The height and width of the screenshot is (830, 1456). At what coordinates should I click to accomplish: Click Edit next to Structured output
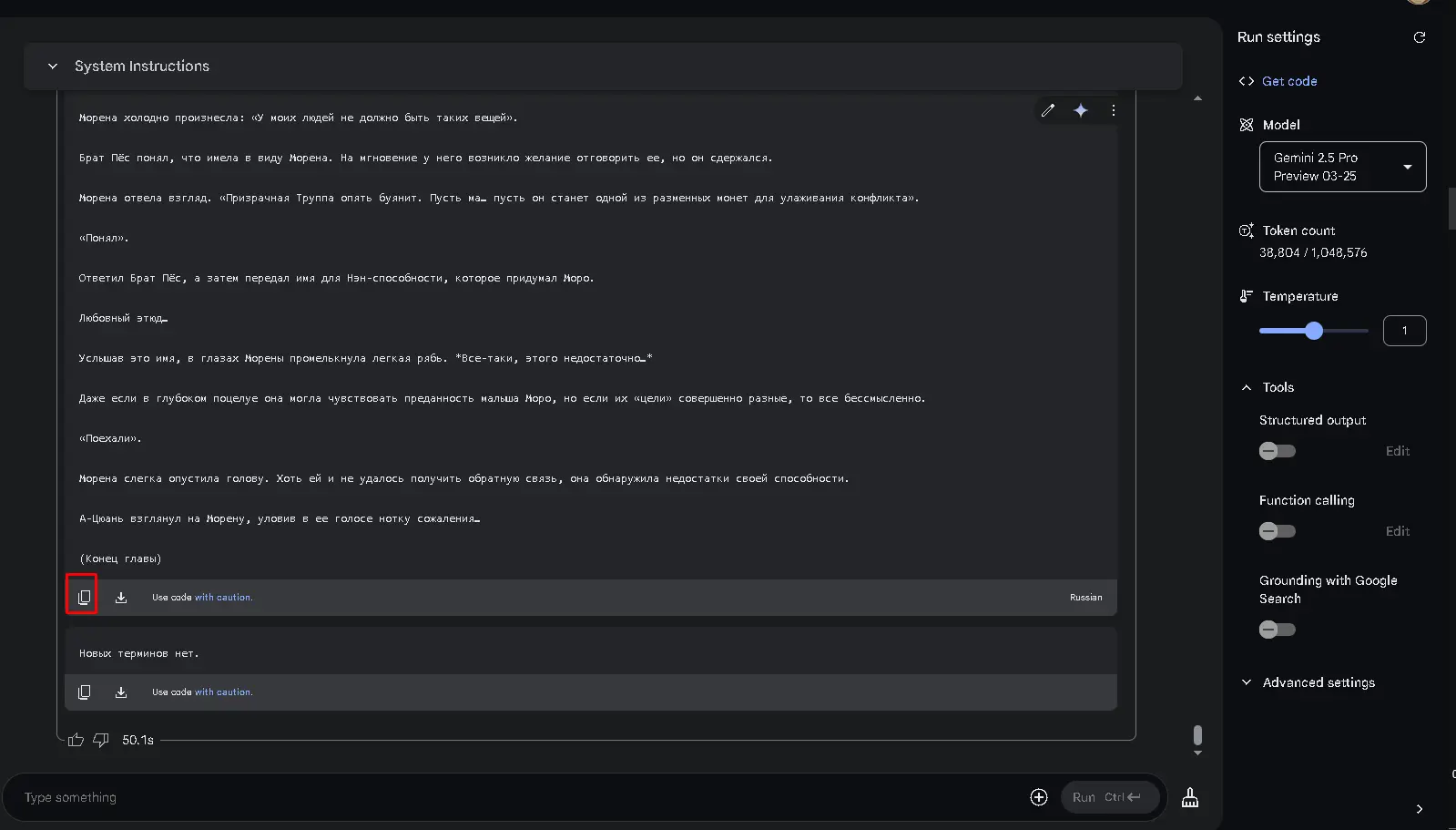pyautogui.click(x=1398, y=451)
